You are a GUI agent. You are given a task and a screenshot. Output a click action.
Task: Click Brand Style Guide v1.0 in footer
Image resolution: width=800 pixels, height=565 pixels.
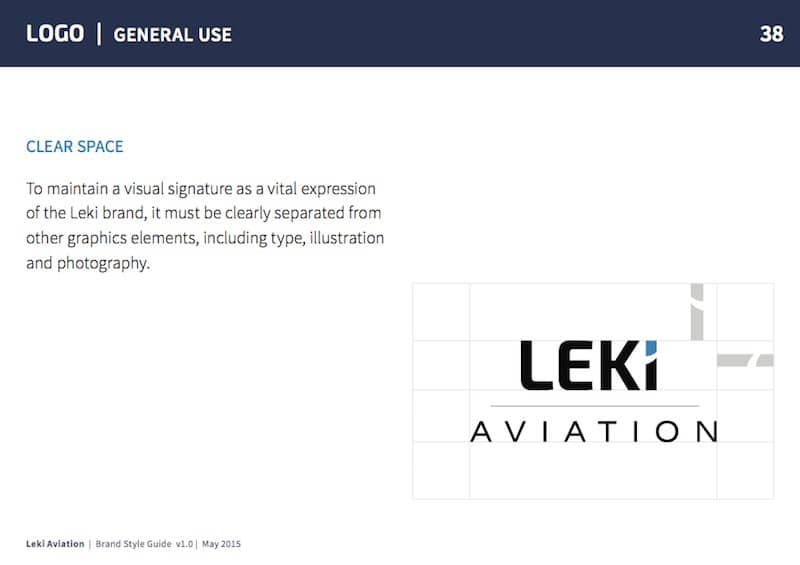(144, 544)
